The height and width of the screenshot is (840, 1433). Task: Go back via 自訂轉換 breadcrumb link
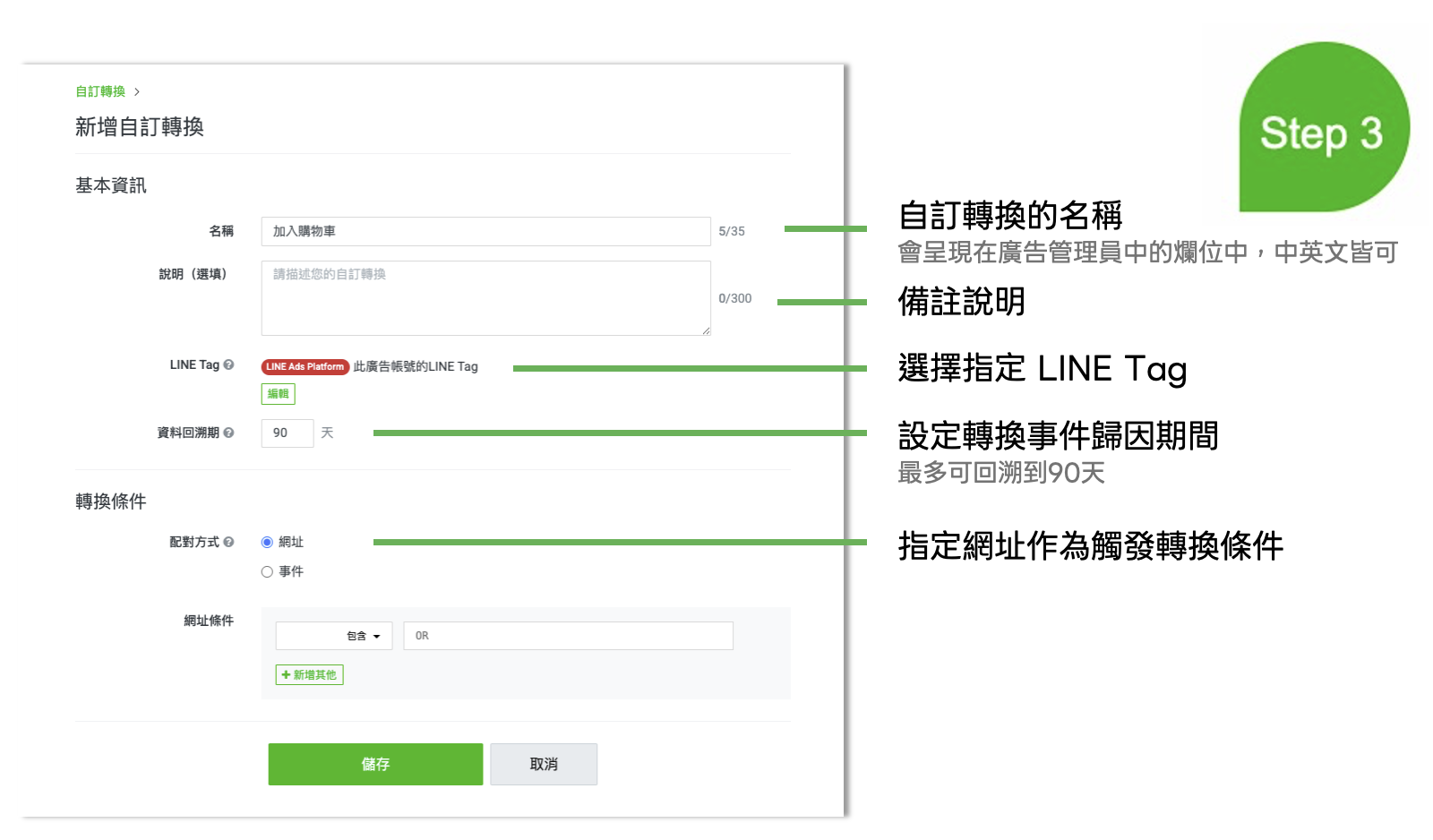[100, 91]
